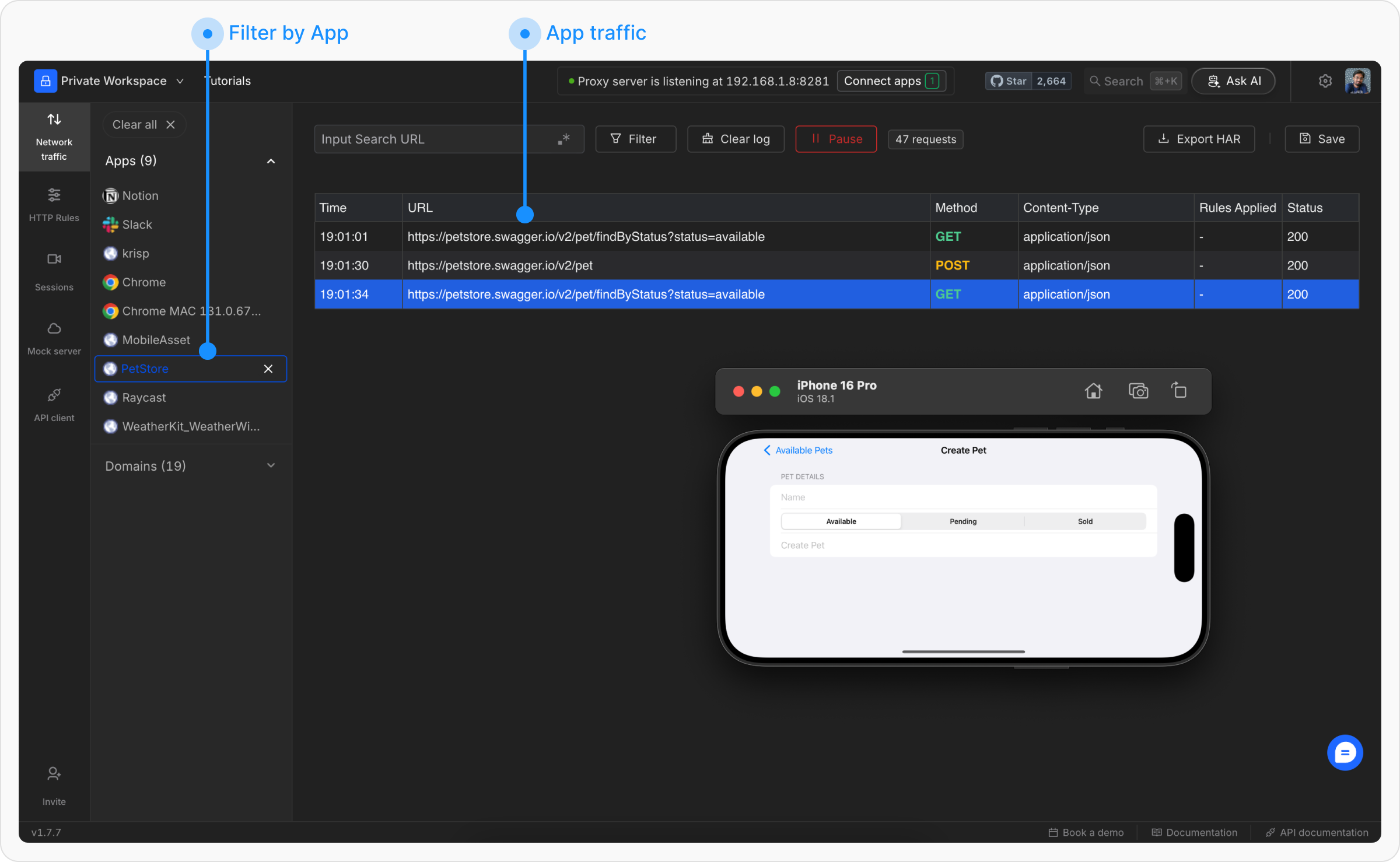The height and width of the screenshot is (862, 1400).
Task: Rotate the iPhone simulator device
Action: pos(1179,390)
